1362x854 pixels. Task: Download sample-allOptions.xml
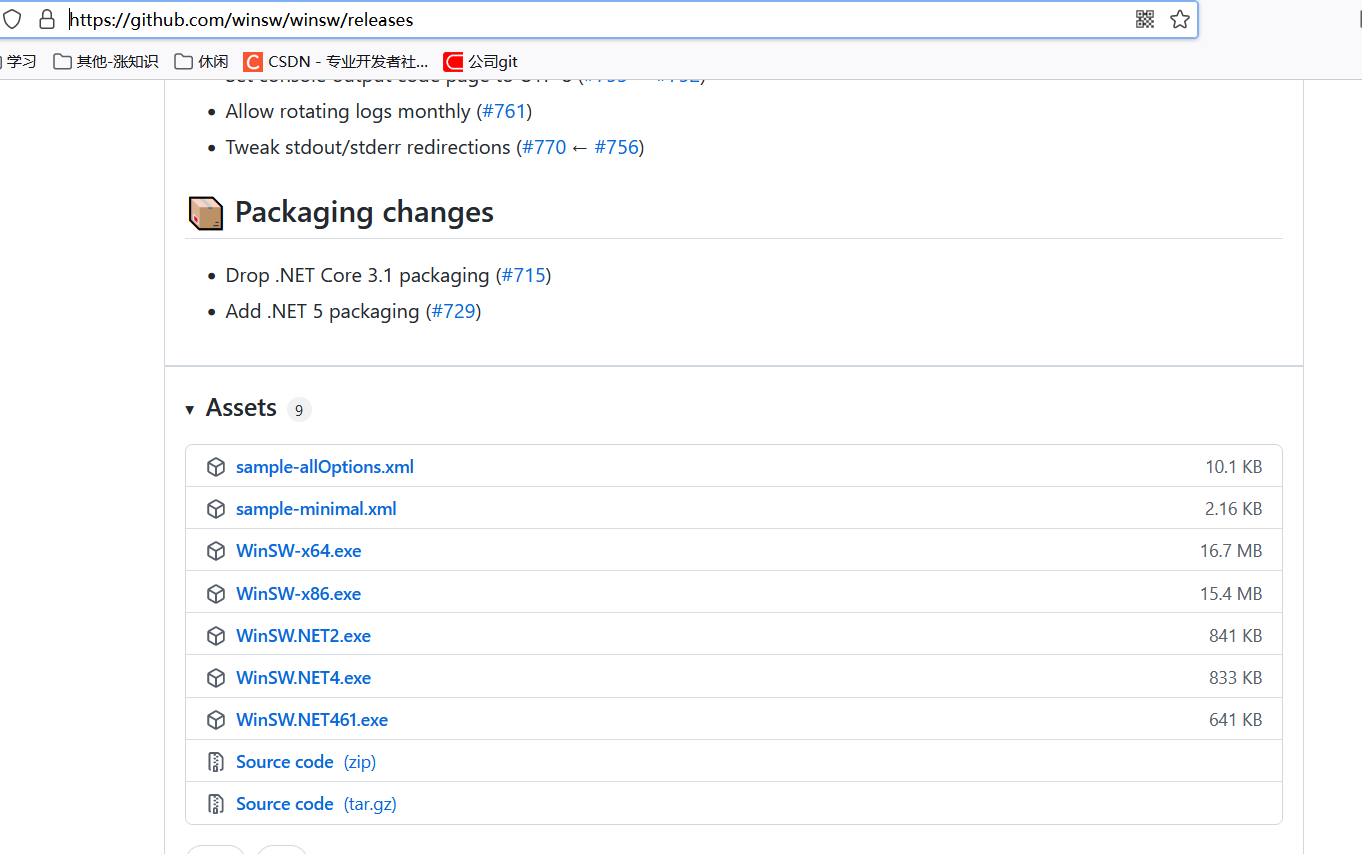point(325,467)
